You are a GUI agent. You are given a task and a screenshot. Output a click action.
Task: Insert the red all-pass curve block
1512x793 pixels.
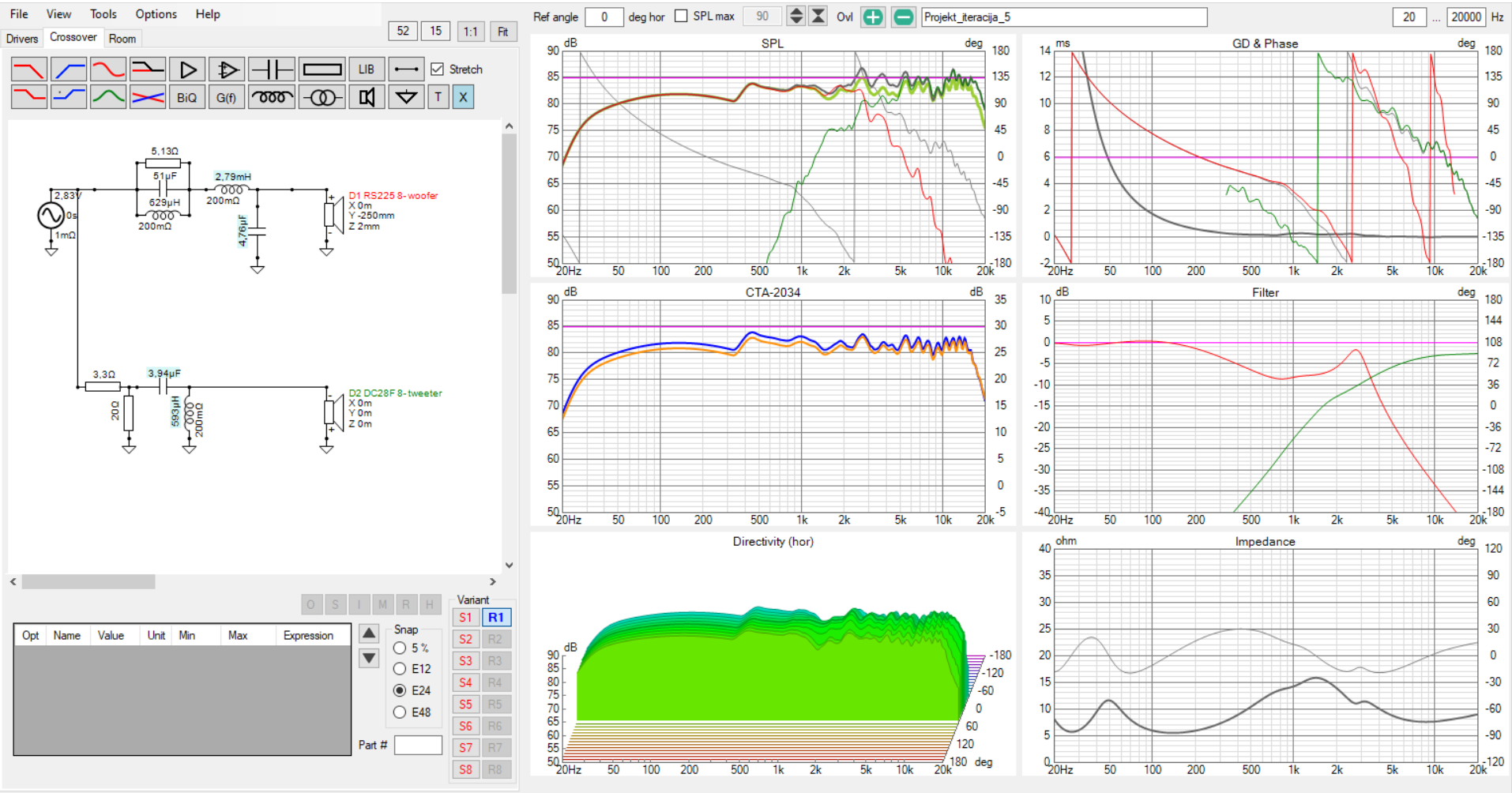tap(108, 70)
